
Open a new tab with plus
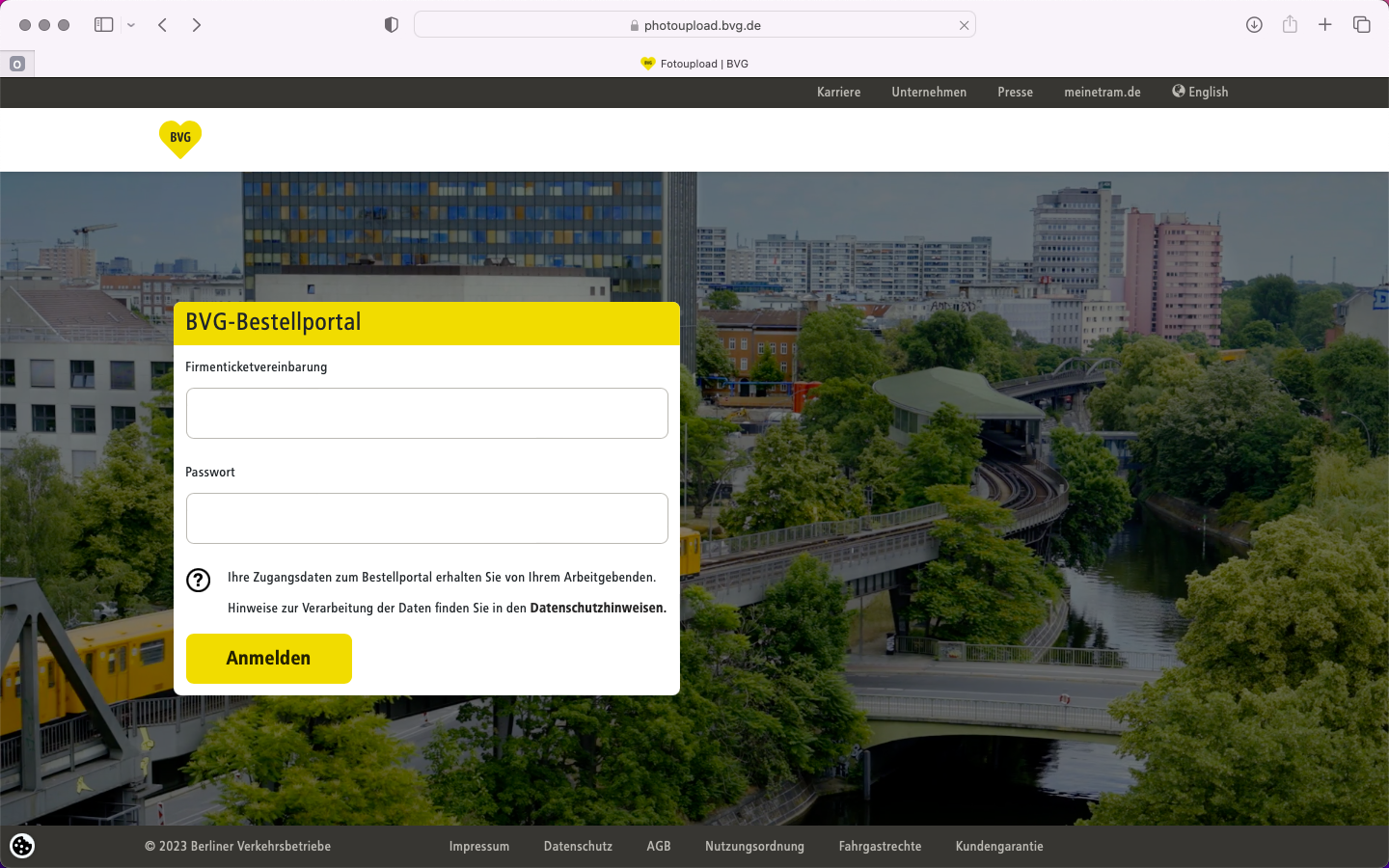click(1325, 24)
